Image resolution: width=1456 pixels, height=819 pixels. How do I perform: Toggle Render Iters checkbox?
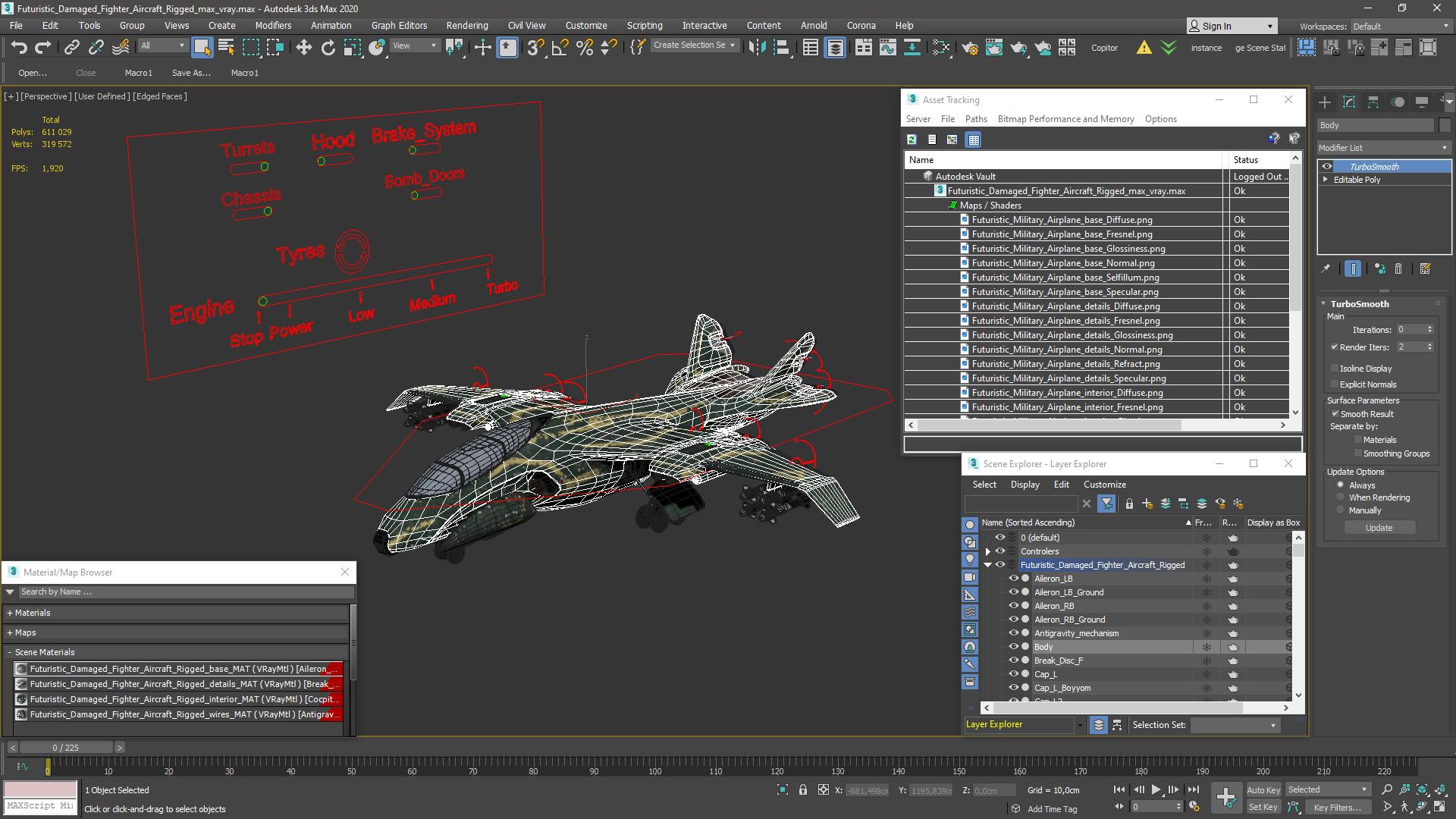point(1334,347)
